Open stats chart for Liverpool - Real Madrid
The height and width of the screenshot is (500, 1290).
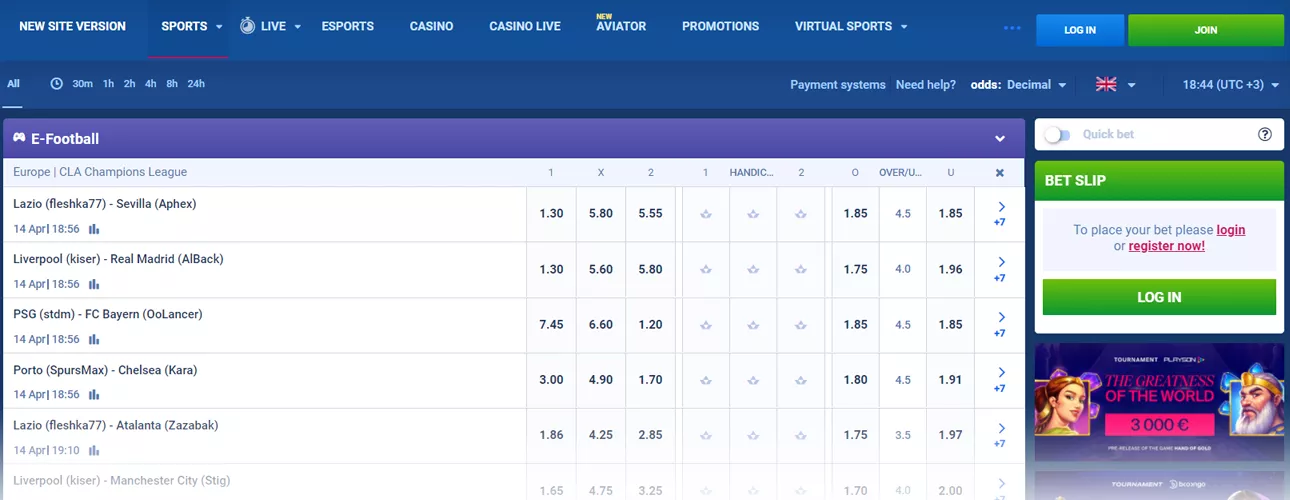point(94,284)
